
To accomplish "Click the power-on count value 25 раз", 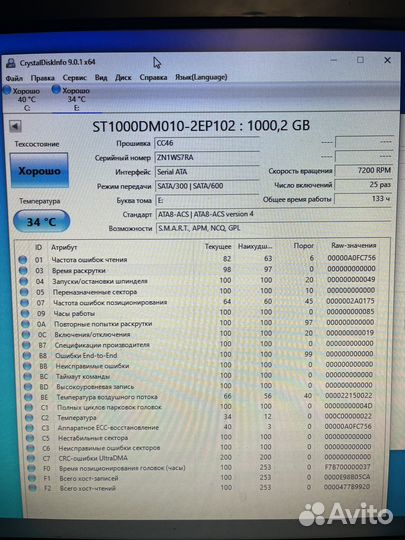I will (x=363, y=185).
